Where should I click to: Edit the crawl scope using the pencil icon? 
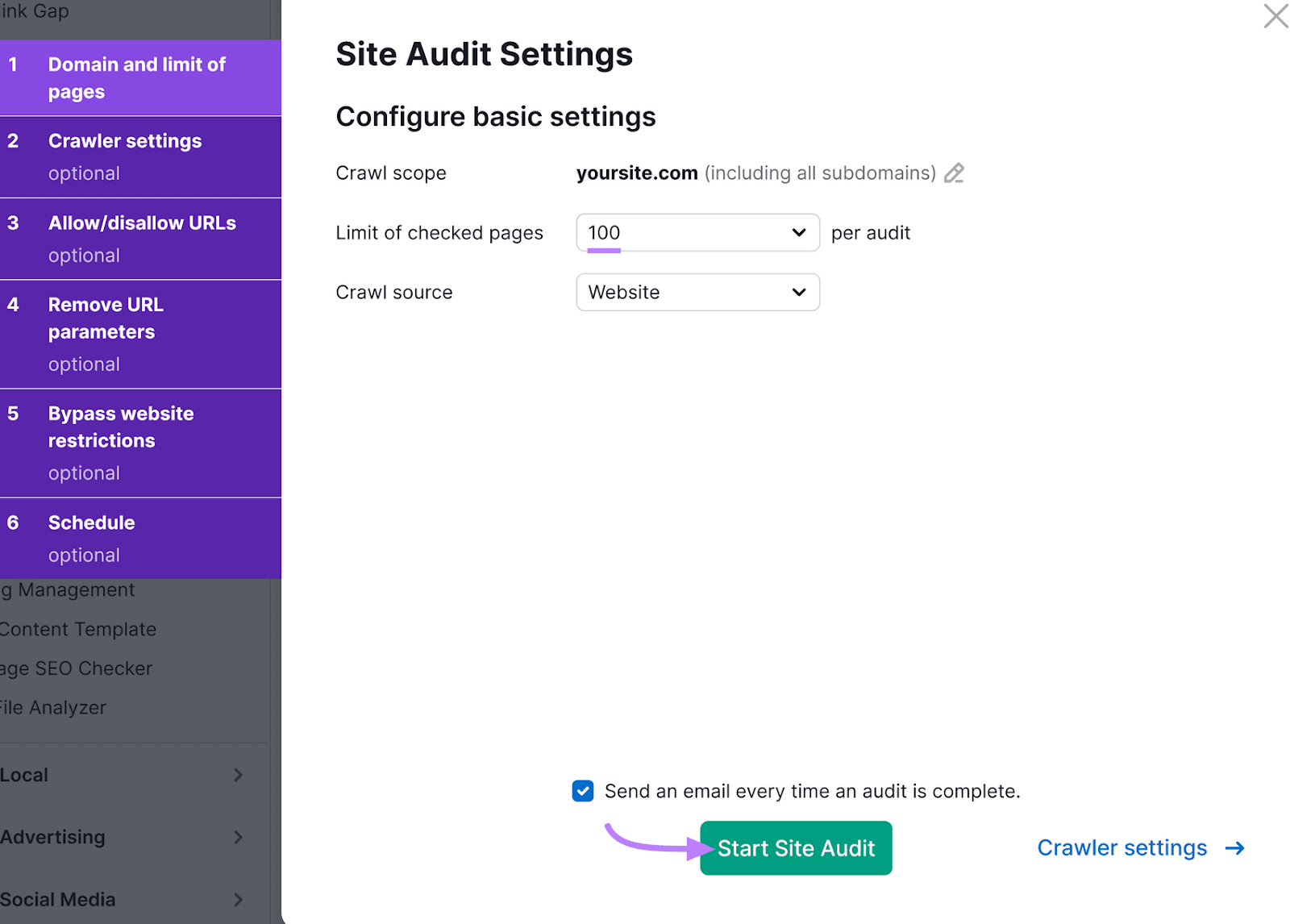[x=955, y=173]
